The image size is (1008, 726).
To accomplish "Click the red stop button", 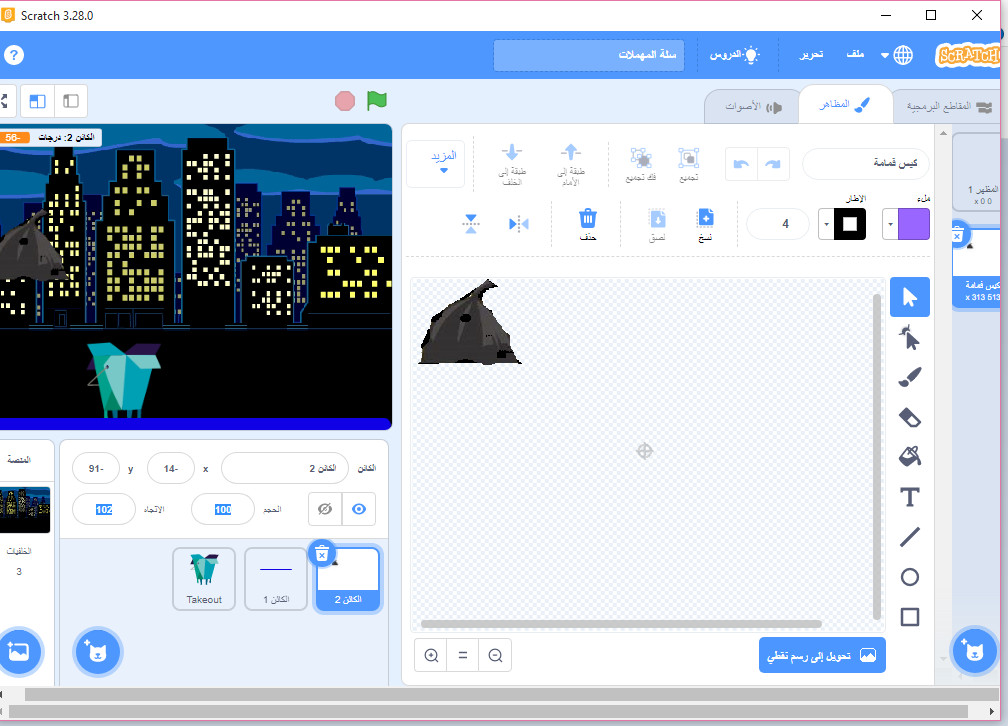I will (x=345, y=101).
